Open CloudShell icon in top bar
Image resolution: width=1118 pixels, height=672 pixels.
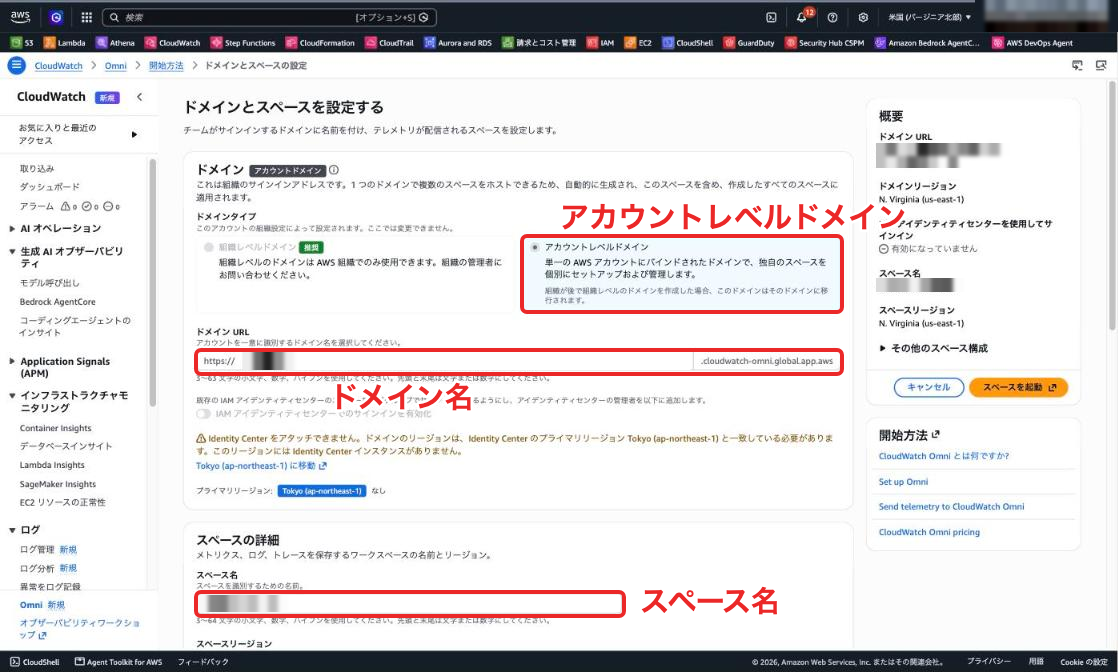point(771,17)
